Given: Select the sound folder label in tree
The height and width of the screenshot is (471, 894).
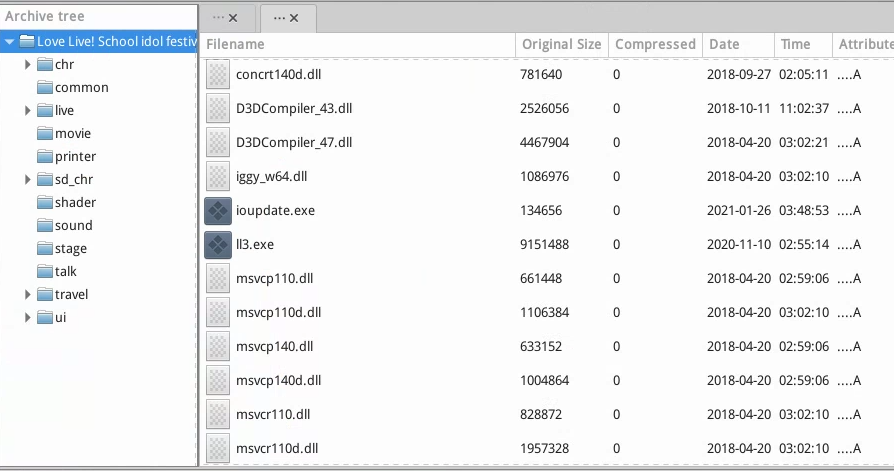Looking at the screenshot, I should pos(74,225).
